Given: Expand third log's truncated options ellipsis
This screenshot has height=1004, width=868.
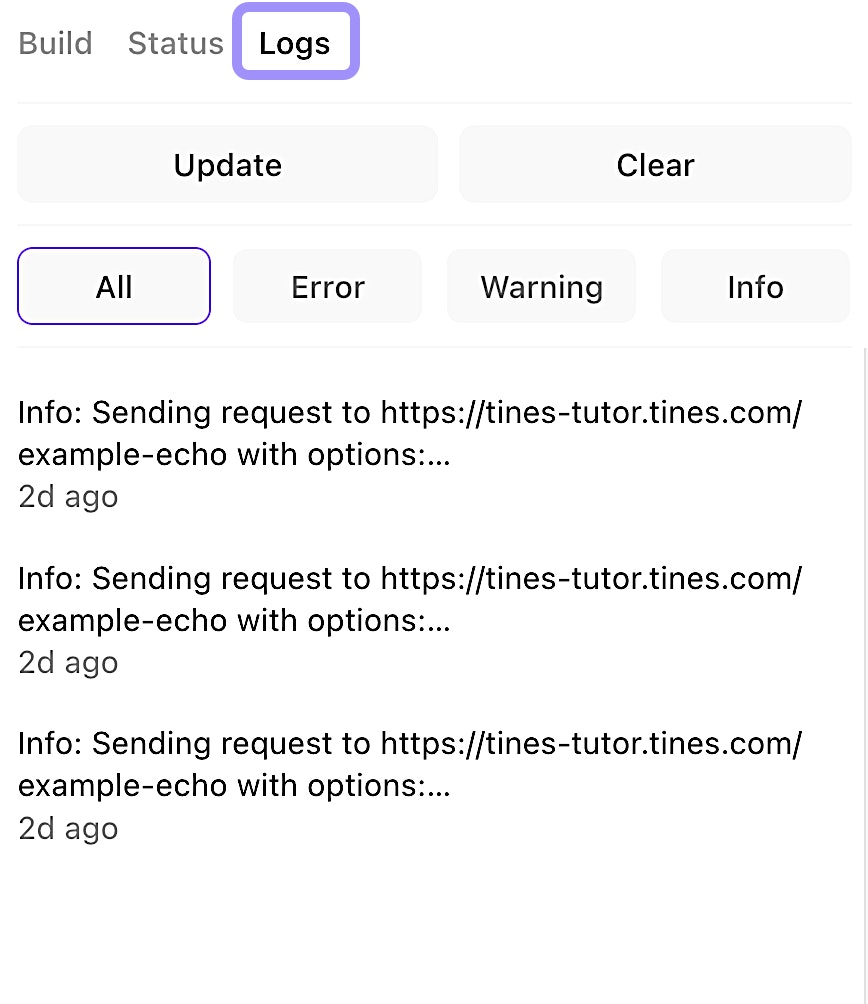Looking at the screenshot, I should coord(439,788).
